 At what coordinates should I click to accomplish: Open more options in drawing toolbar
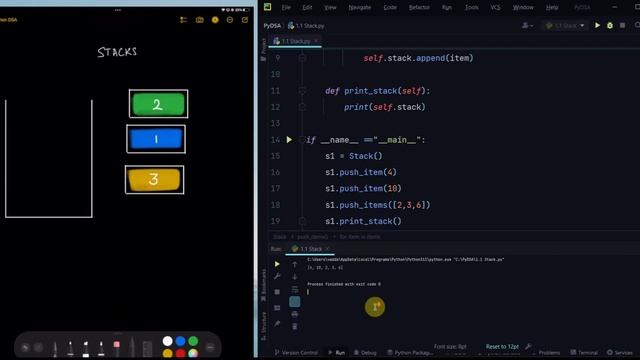tap(210, 347)
